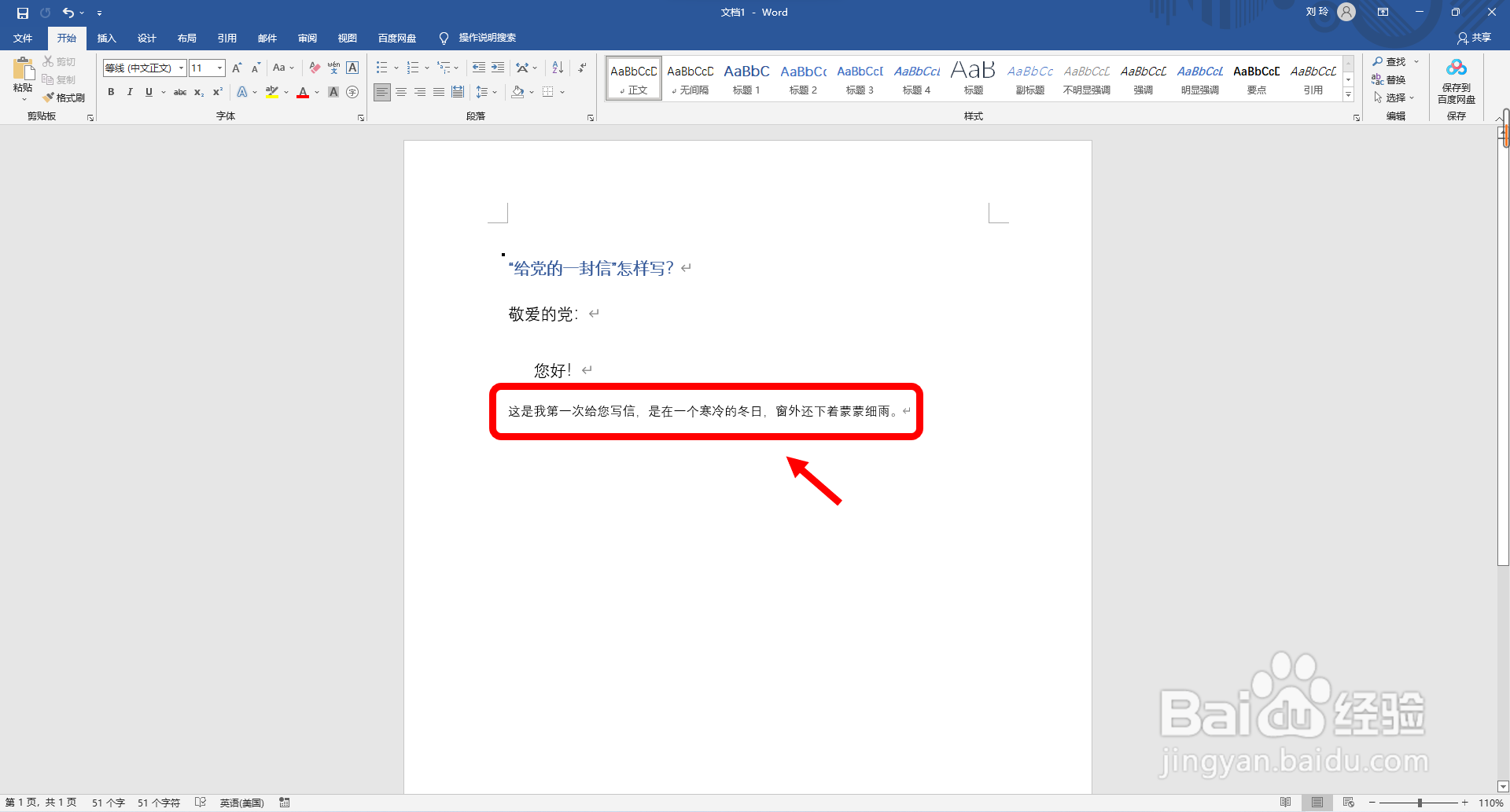Switch to the References (引用) tab
1510x812 pixels.
click(x=226, y=38)
